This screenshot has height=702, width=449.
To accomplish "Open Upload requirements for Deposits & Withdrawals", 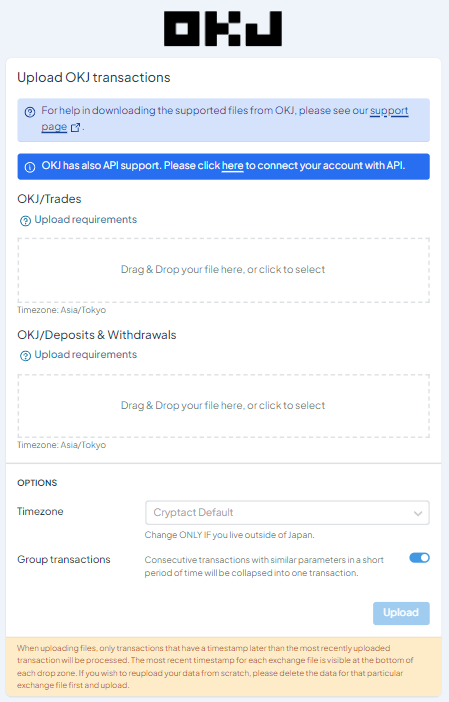I will 86,355.
